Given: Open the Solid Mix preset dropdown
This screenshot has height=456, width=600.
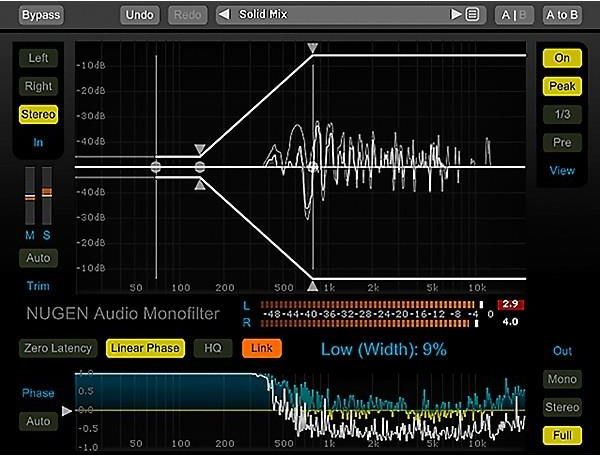Looking at the screenshot, I should pos(340,15).
